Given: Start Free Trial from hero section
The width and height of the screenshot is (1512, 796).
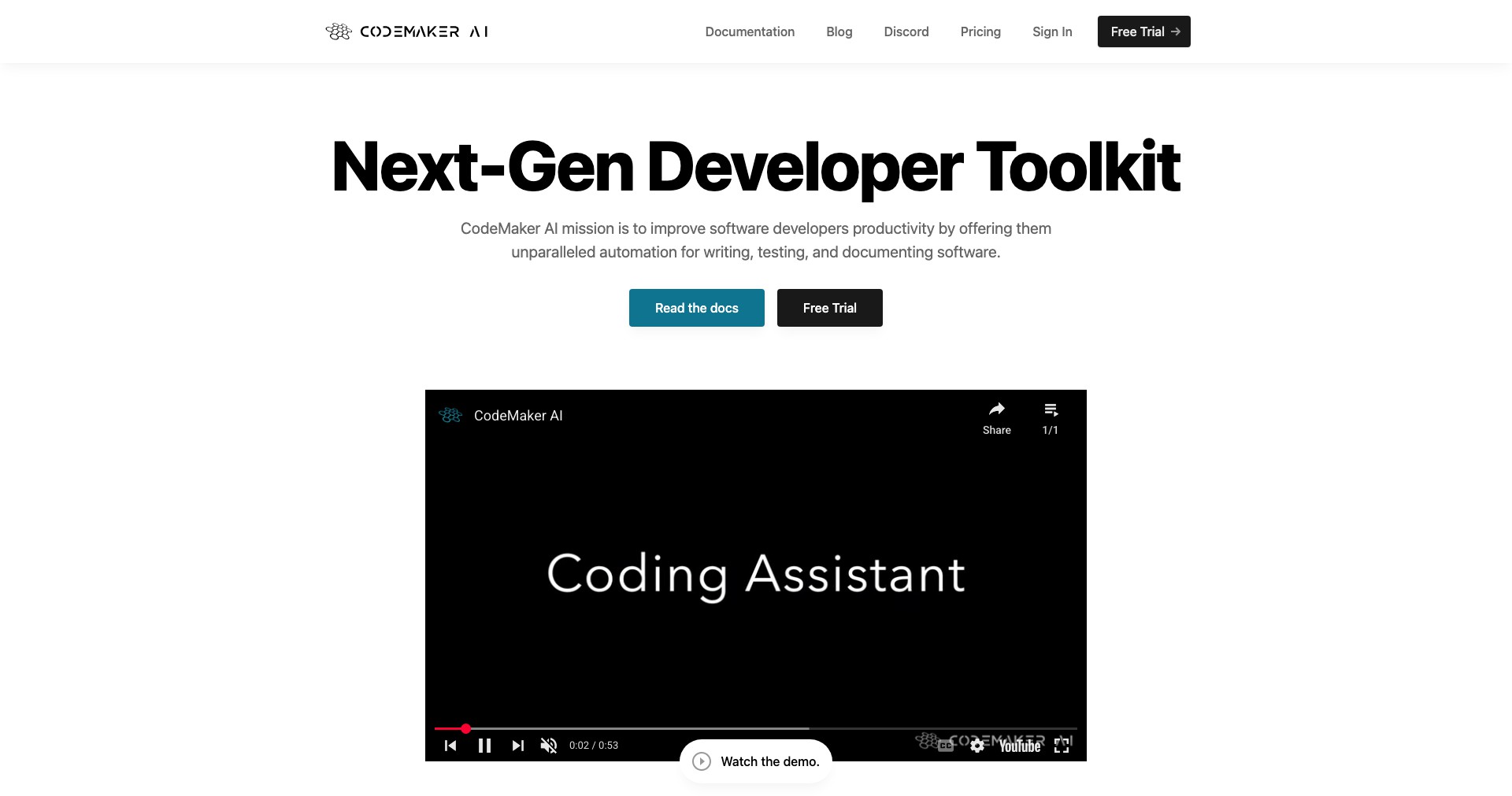Looking at the screenshot, I should [830, 308].
